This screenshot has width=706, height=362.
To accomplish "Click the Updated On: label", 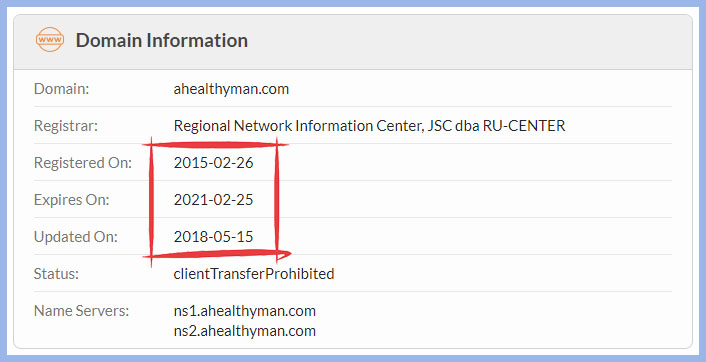I will [x=76, y=236].
